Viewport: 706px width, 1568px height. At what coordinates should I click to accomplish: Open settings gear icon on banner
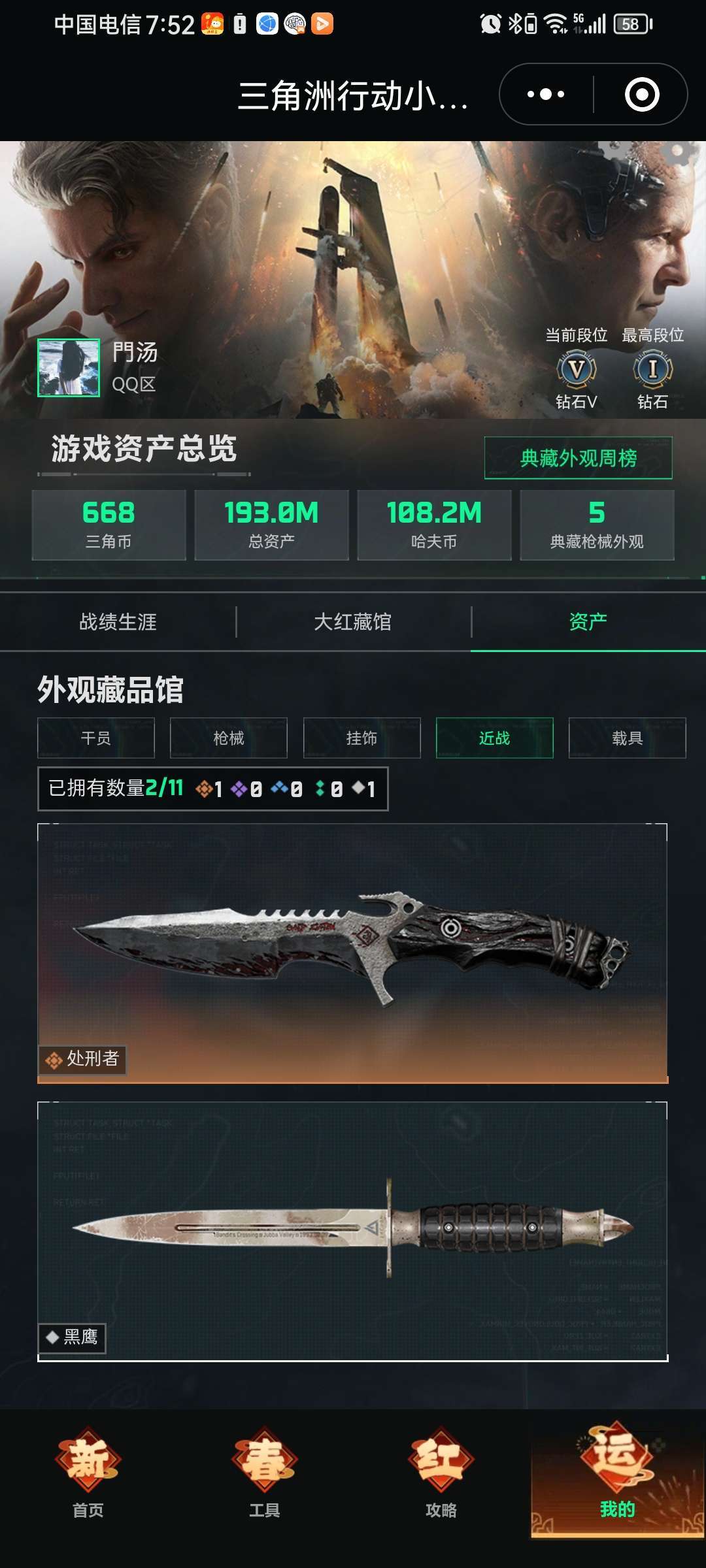[677, 154]
